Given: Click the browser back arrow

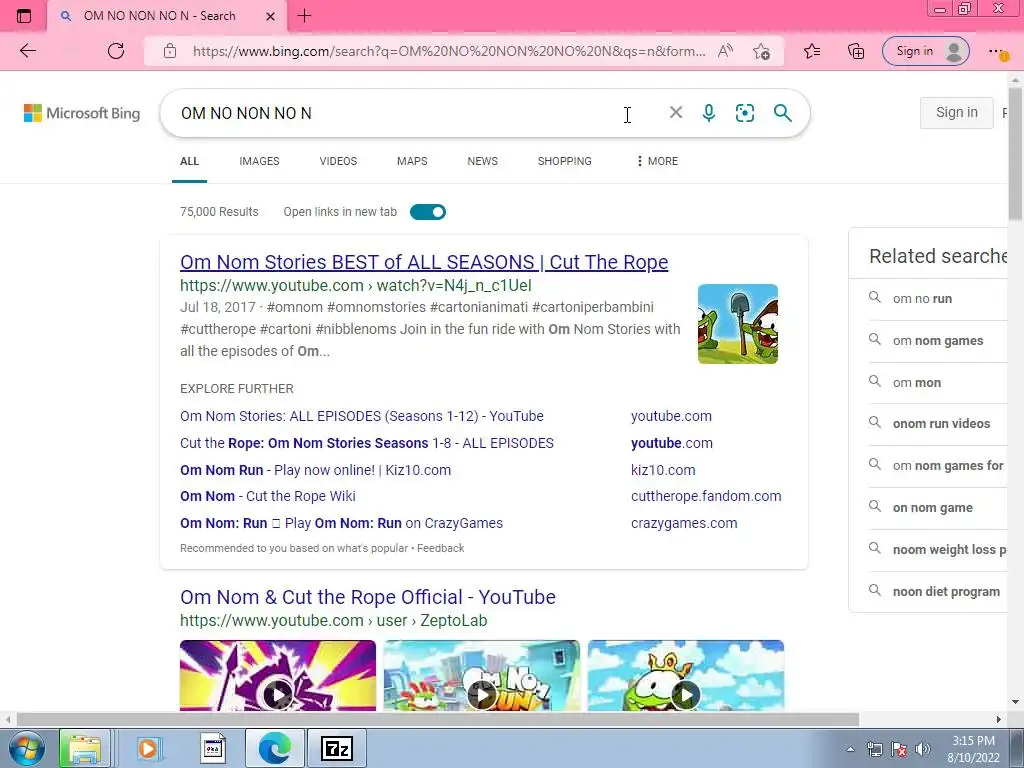Looking at the screenshot, I should pos(27,51).
